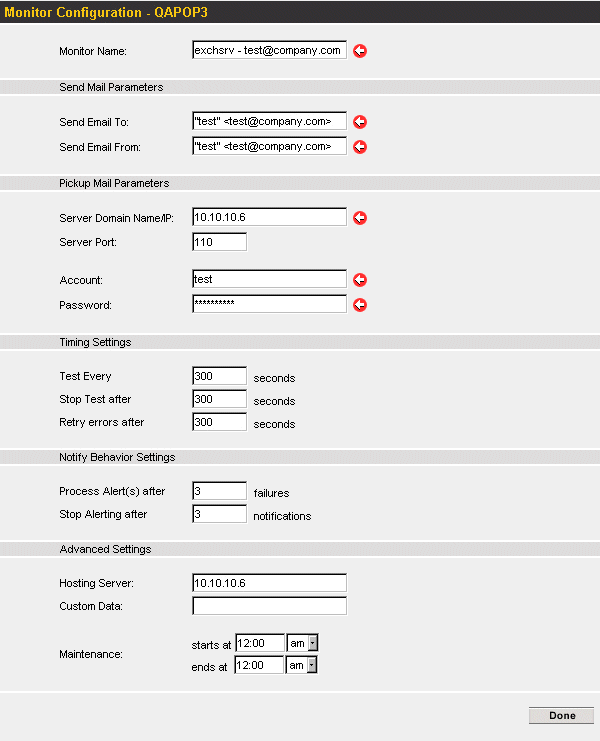
Task: Click the maintenance starts at time field
Action: coord(260,643)
